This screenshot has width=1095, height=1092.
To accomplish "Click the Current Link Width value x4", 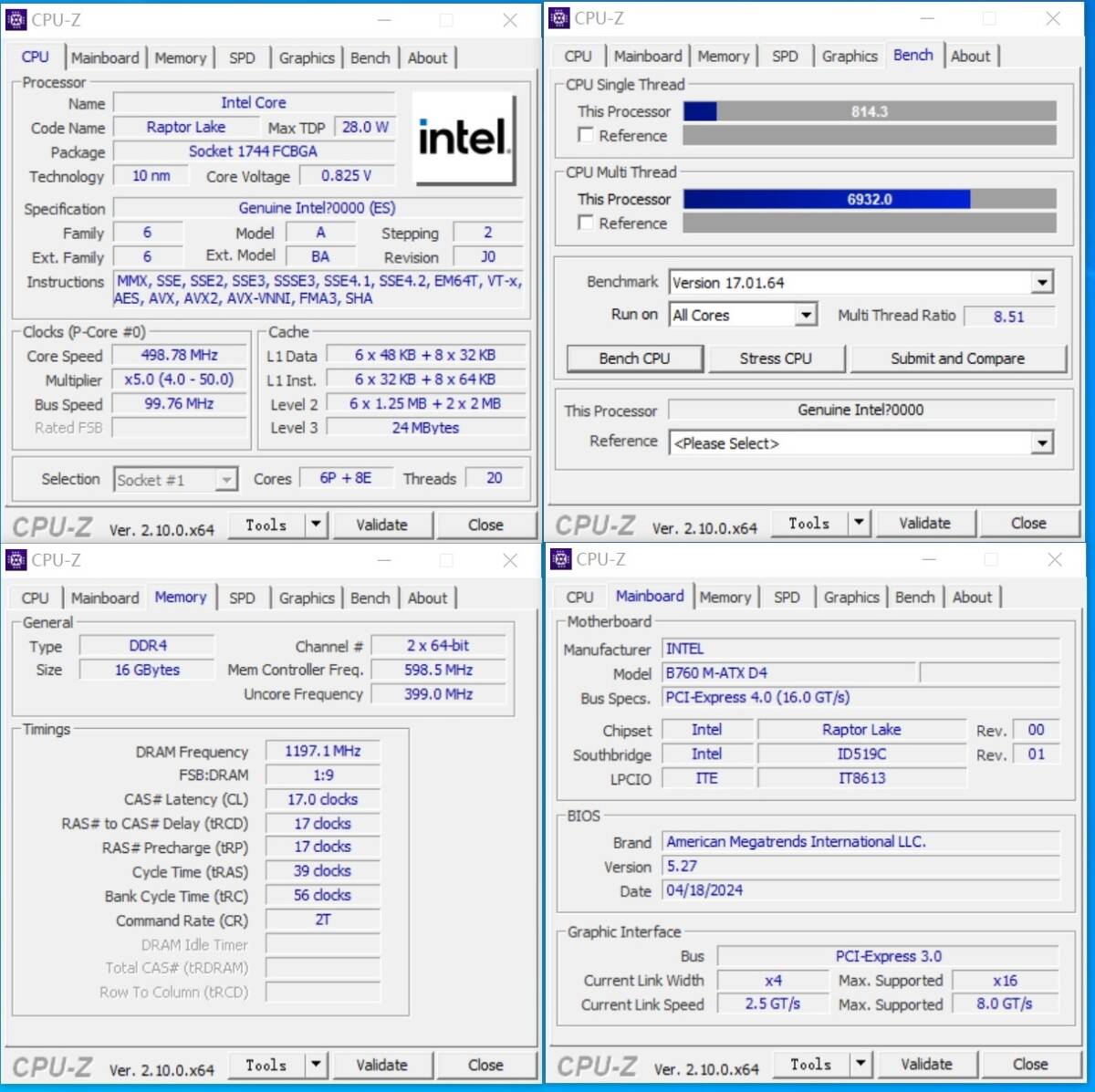I will coord(773,981).
